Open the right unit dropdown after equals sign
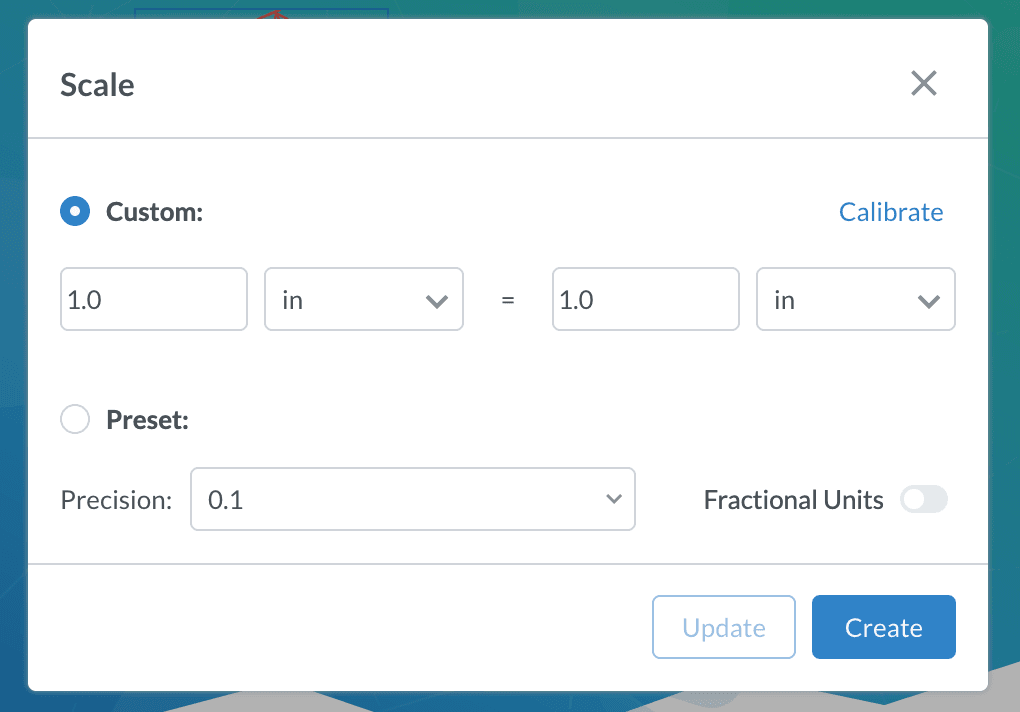The image size is (1020, 712). click(855, 299)
